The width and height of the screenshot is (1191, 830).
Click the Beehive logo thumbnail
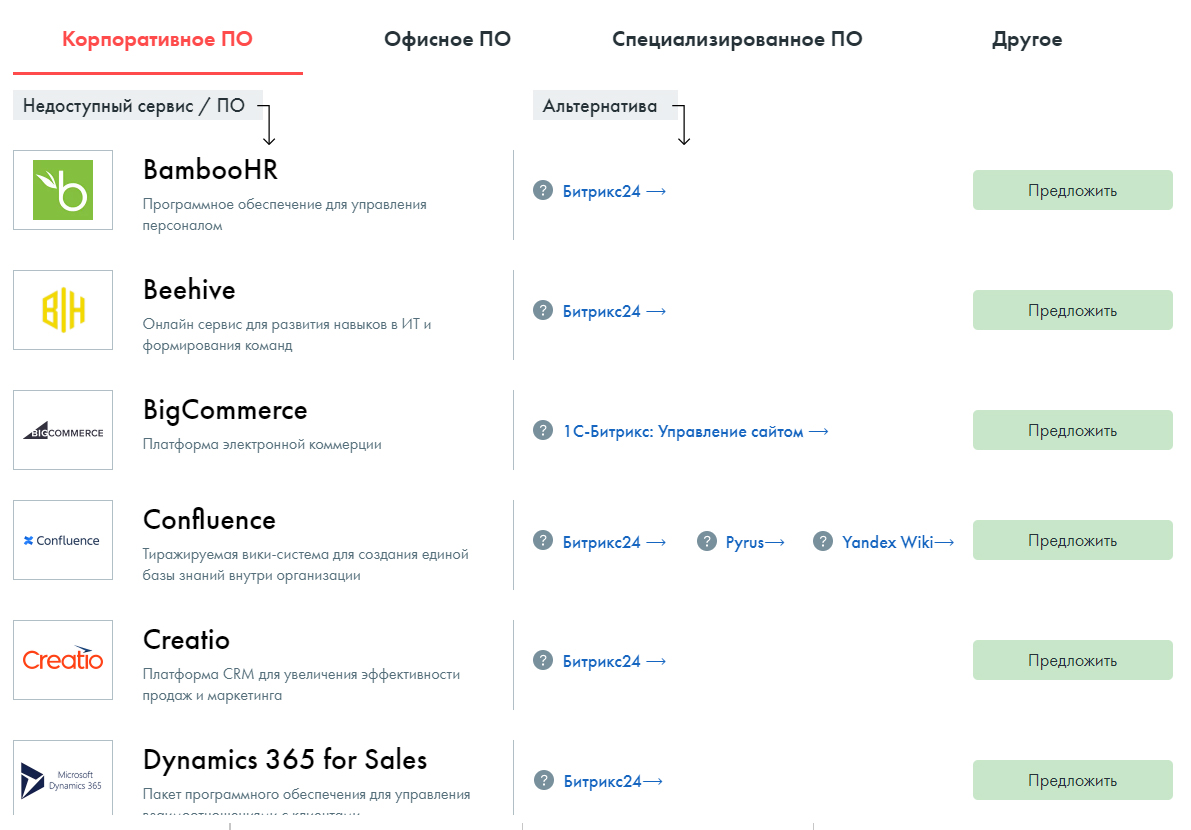coord(63,310)
